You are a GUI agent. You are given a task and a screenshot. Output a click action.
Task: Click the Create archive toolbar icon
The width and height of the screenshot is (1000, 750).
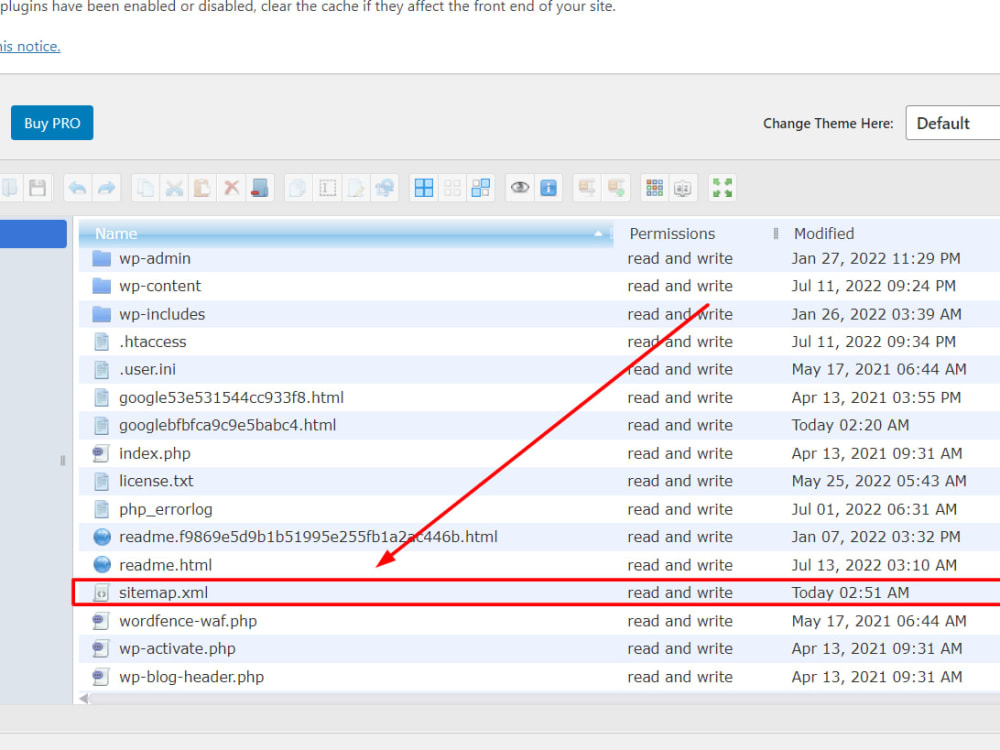coord(616,188)
